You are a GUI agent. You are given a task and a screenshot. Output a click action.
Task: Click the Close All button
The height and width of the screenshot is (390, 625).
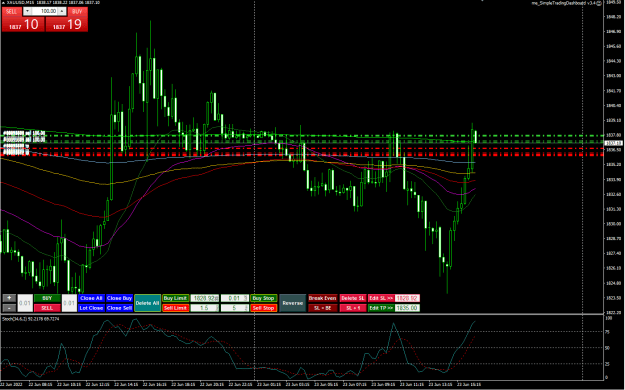pyautogui.click(x=91, y=298)
